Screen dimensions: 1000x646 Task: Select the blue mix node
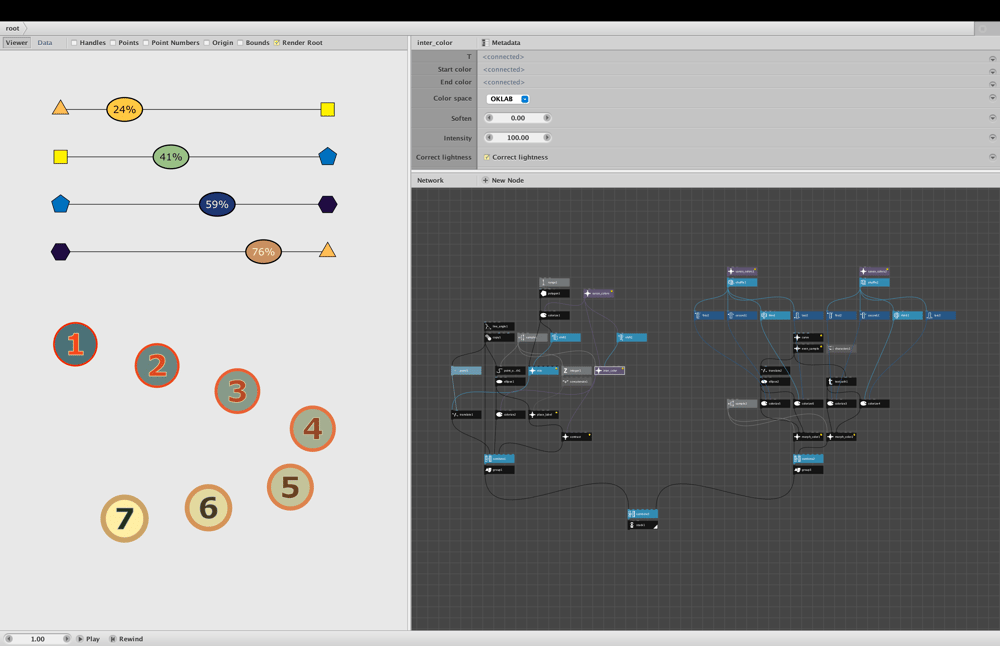click(x=543, y=371)
